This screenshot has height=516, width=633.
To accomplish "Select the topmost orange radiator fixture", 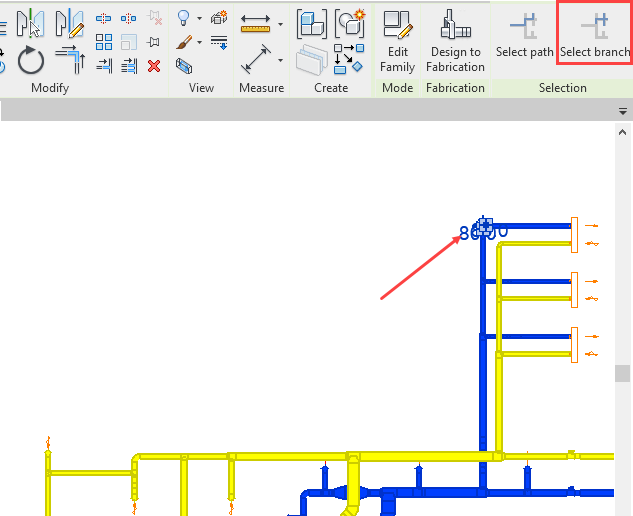I will 574,235.
